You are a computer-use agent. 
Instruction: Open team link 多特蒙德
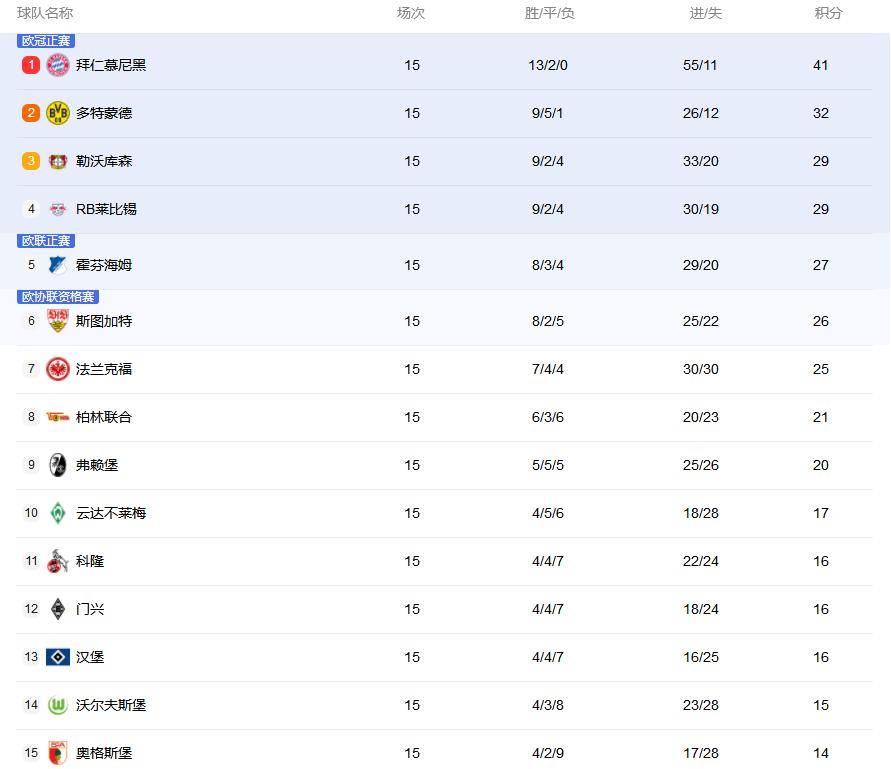pos(104,113)
